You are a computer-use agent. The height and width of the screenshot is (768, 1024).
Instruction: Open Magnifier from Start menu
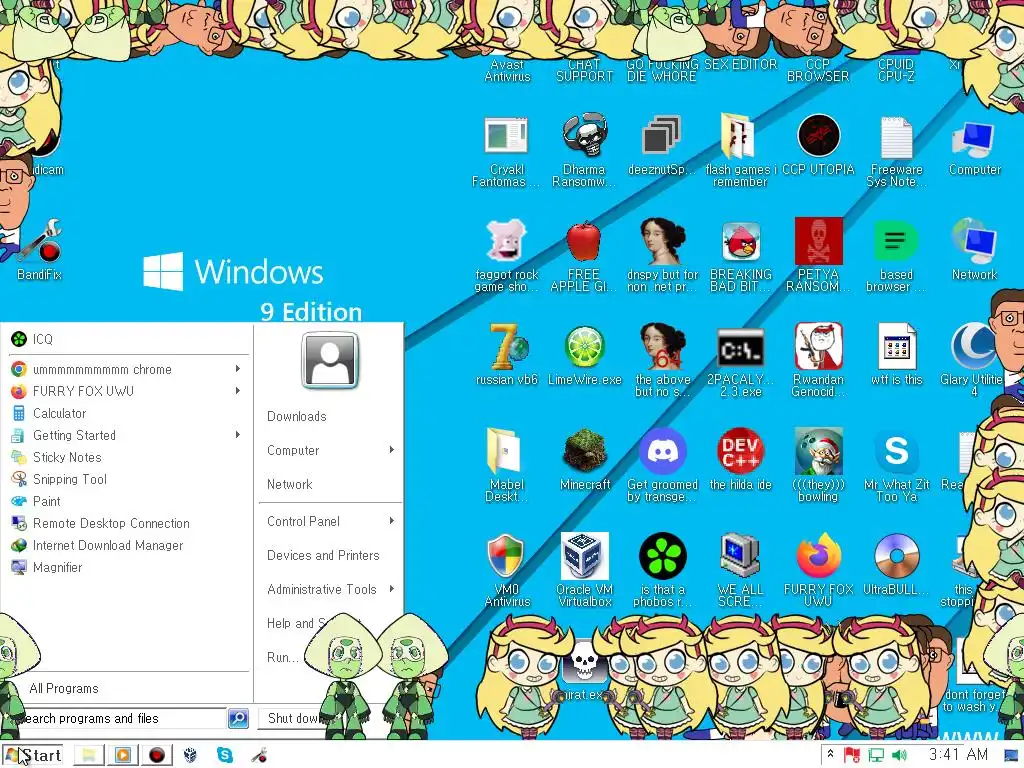pos(127,568)
